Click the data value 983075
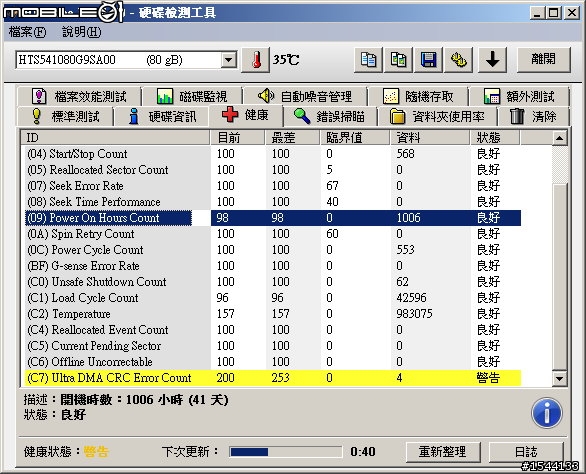Viewport: 586px width, 474px height. (414, 314)
